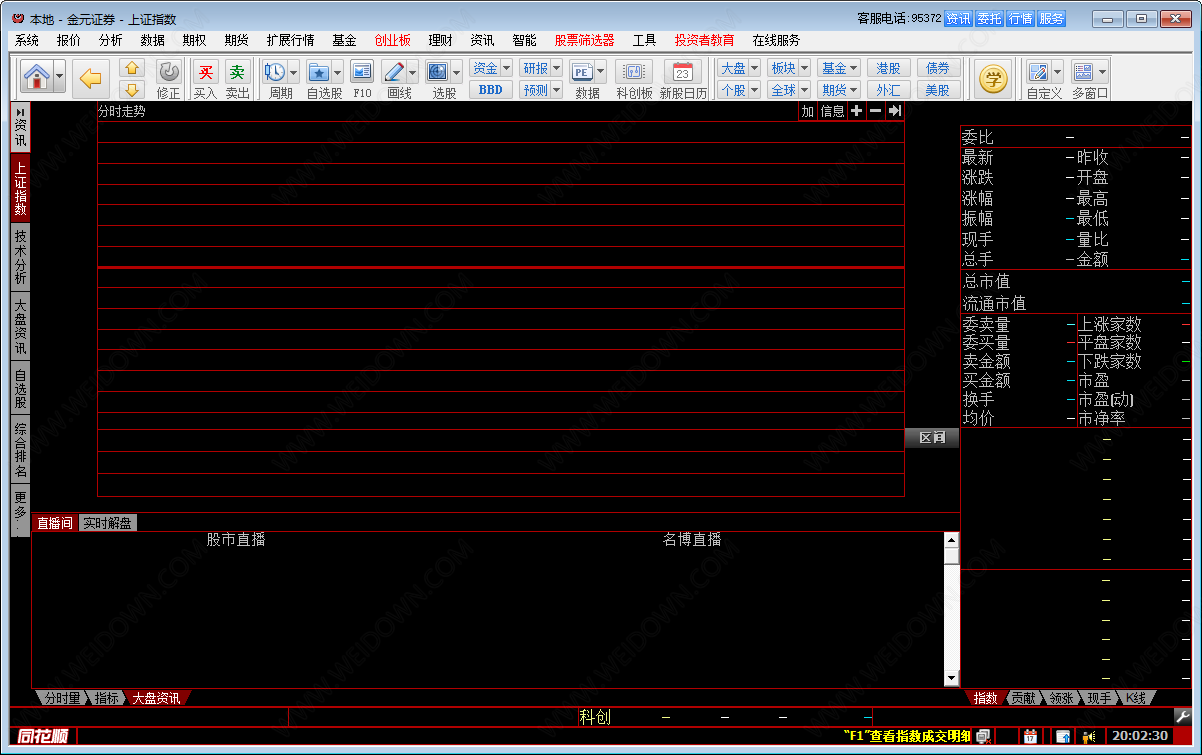This screenshot has height=755, width=1202.
Task: Open the F10 company info icon
Action: click(362, 72)
